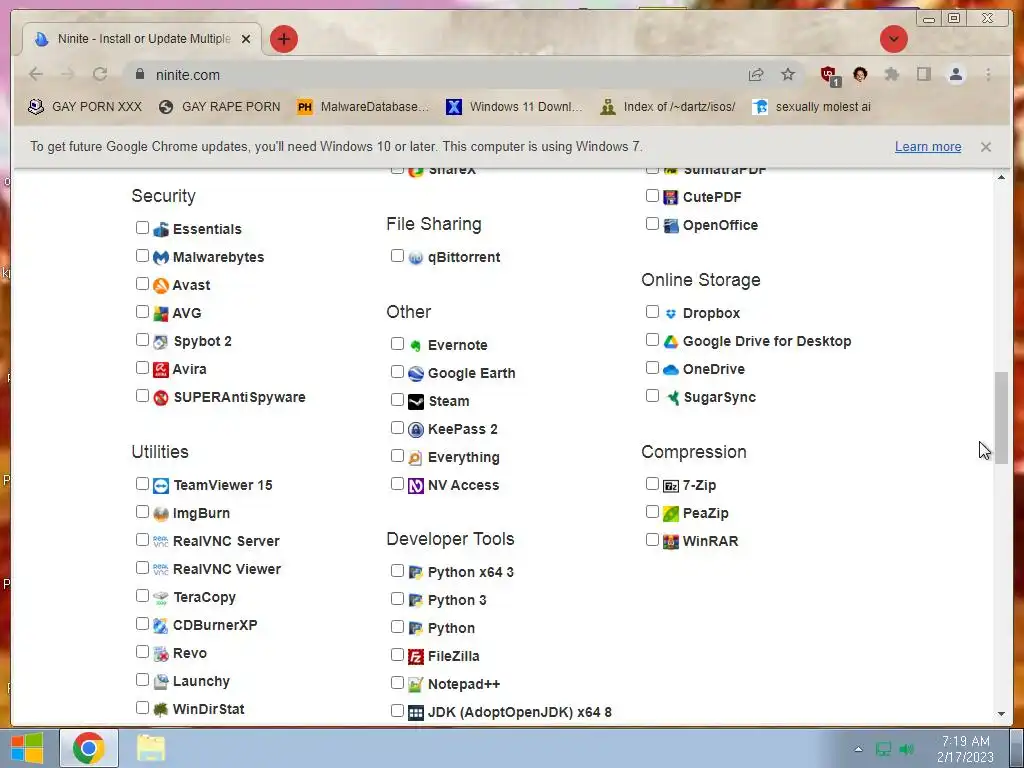Click the Steam icon
Viewport: 1024px width, 768px height.
click(416, 402)
